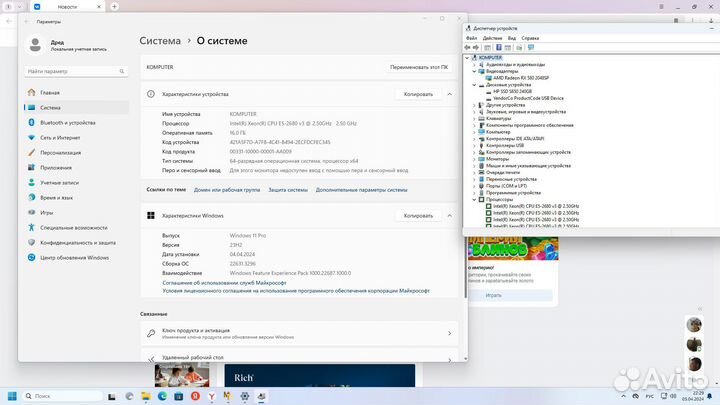Click Играть button in browser ad
Viewport: 720px width, 405px height.
coord(494,295)
